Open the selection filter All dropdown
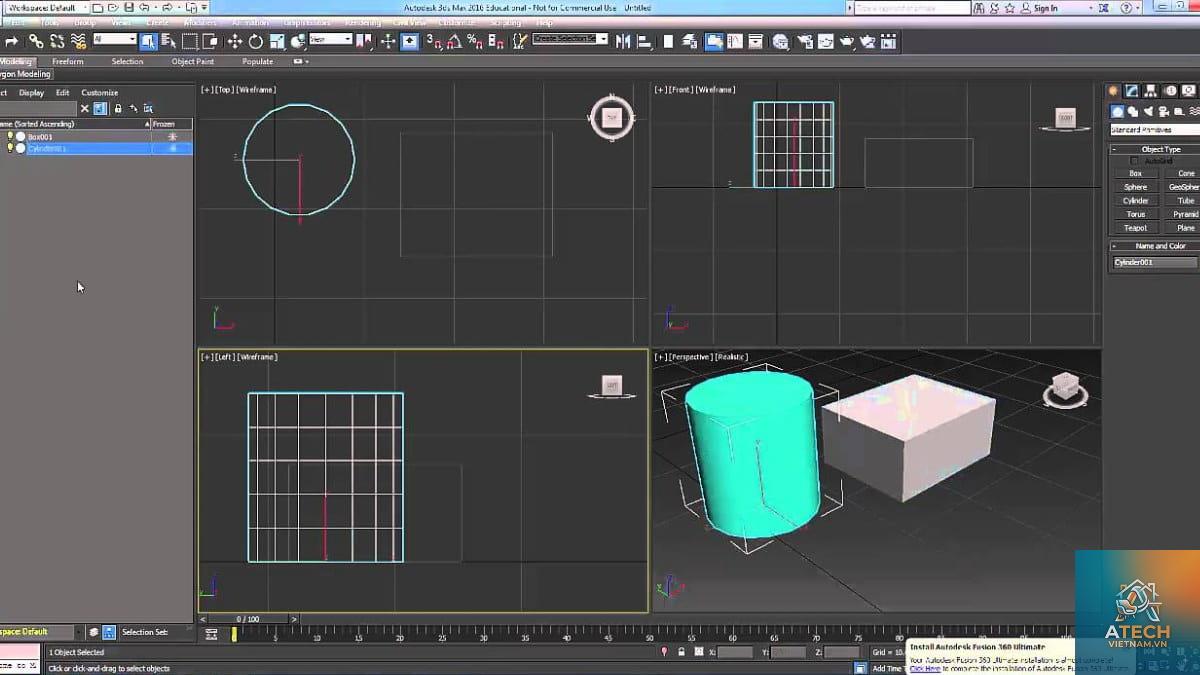 114,39
